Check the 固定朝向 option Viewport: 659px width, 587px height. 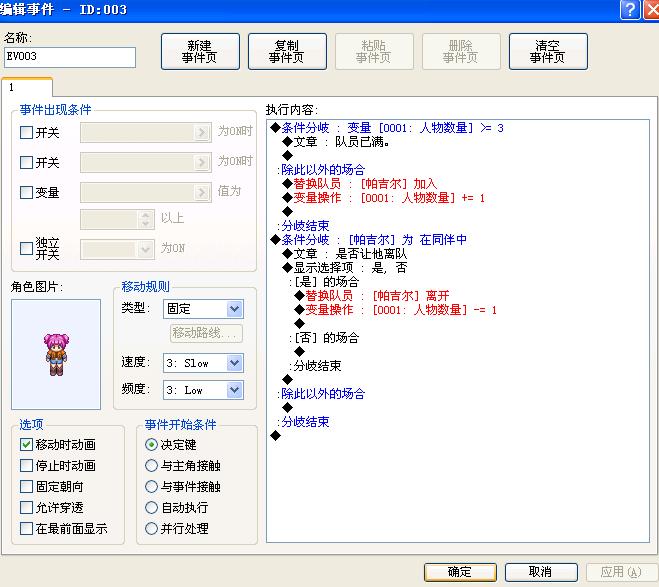(26, 487)
